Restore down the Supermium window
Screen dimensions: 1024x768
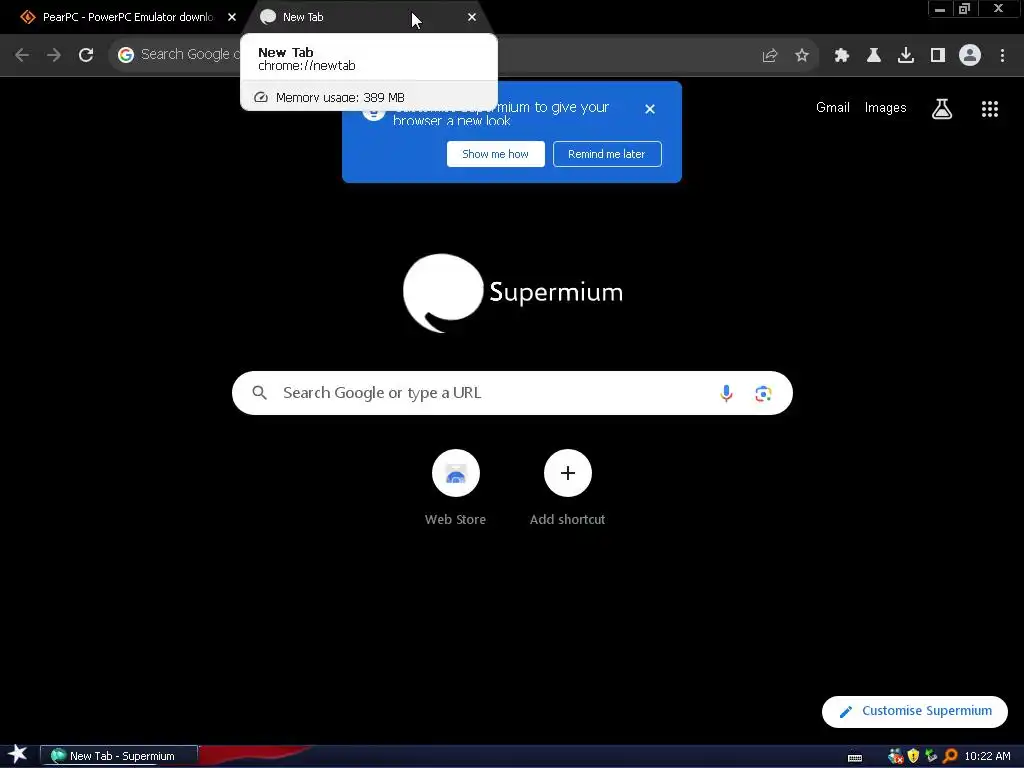point(965,9)
